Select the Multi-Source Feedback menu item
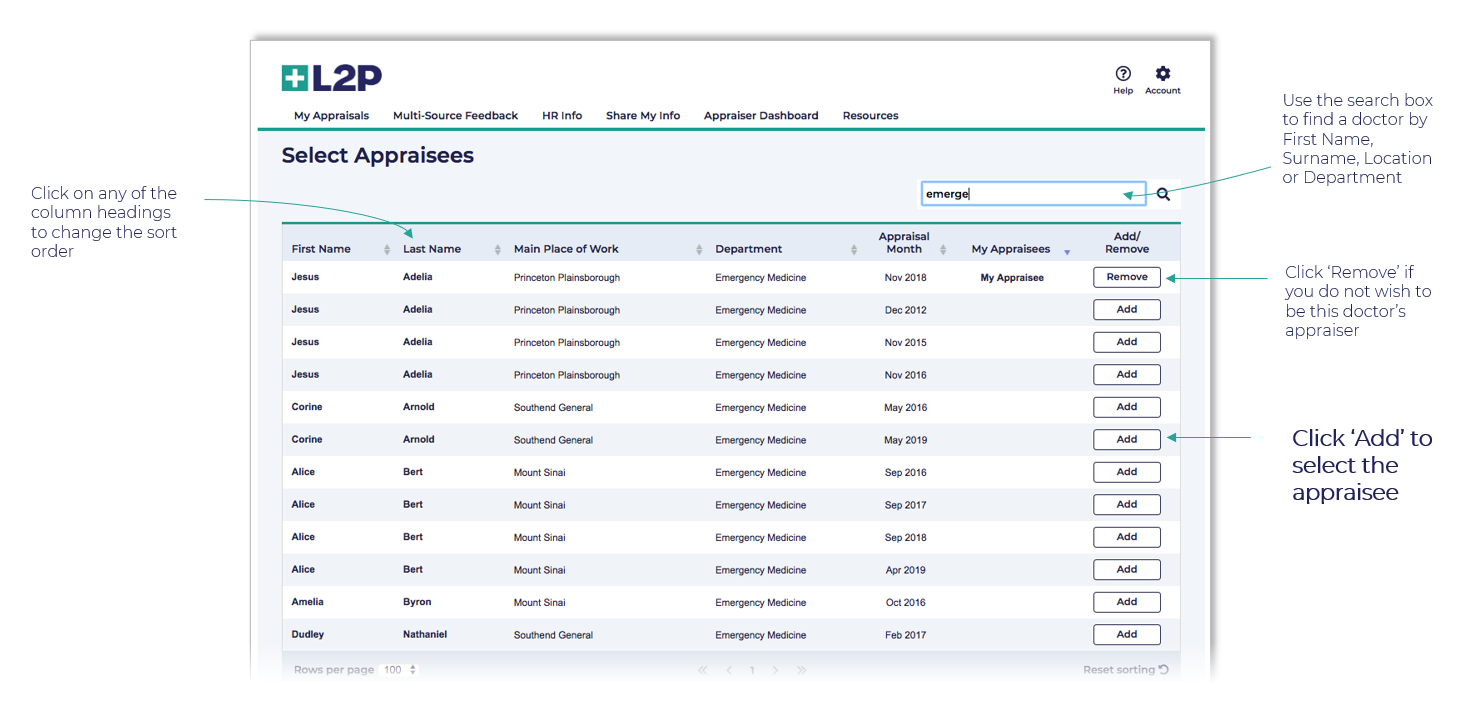Screen dimensions: 1474x710 tap(455, 116)
